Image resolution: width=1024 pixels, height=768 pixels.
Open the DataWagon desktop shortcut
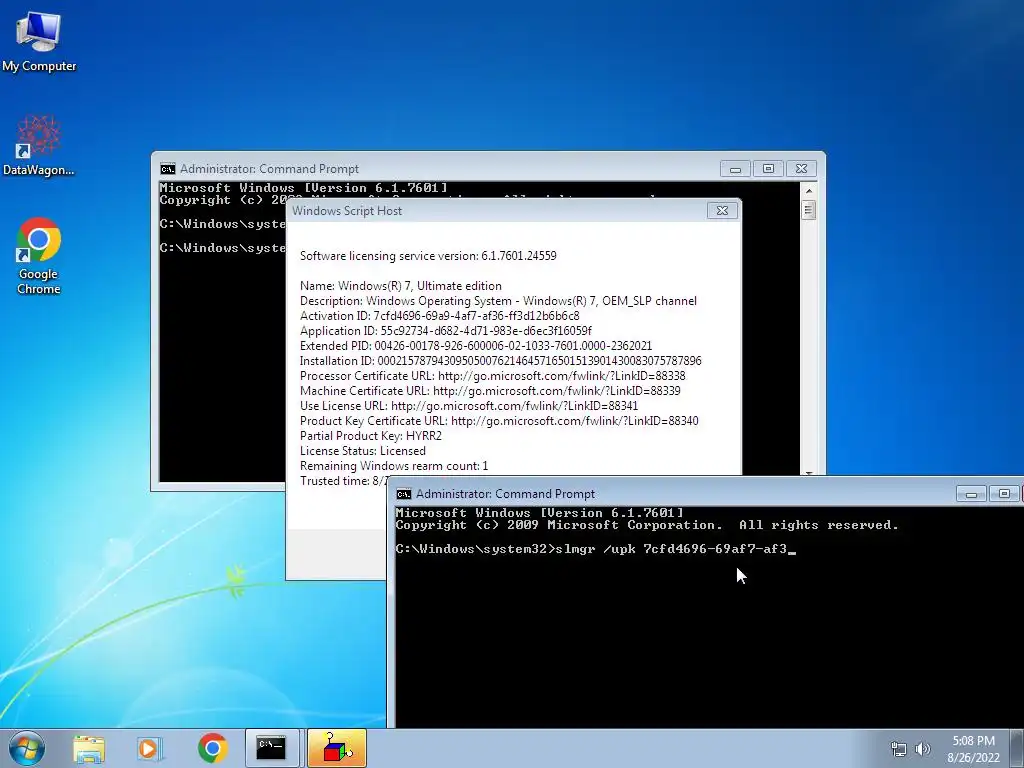(x=39, y=145)
